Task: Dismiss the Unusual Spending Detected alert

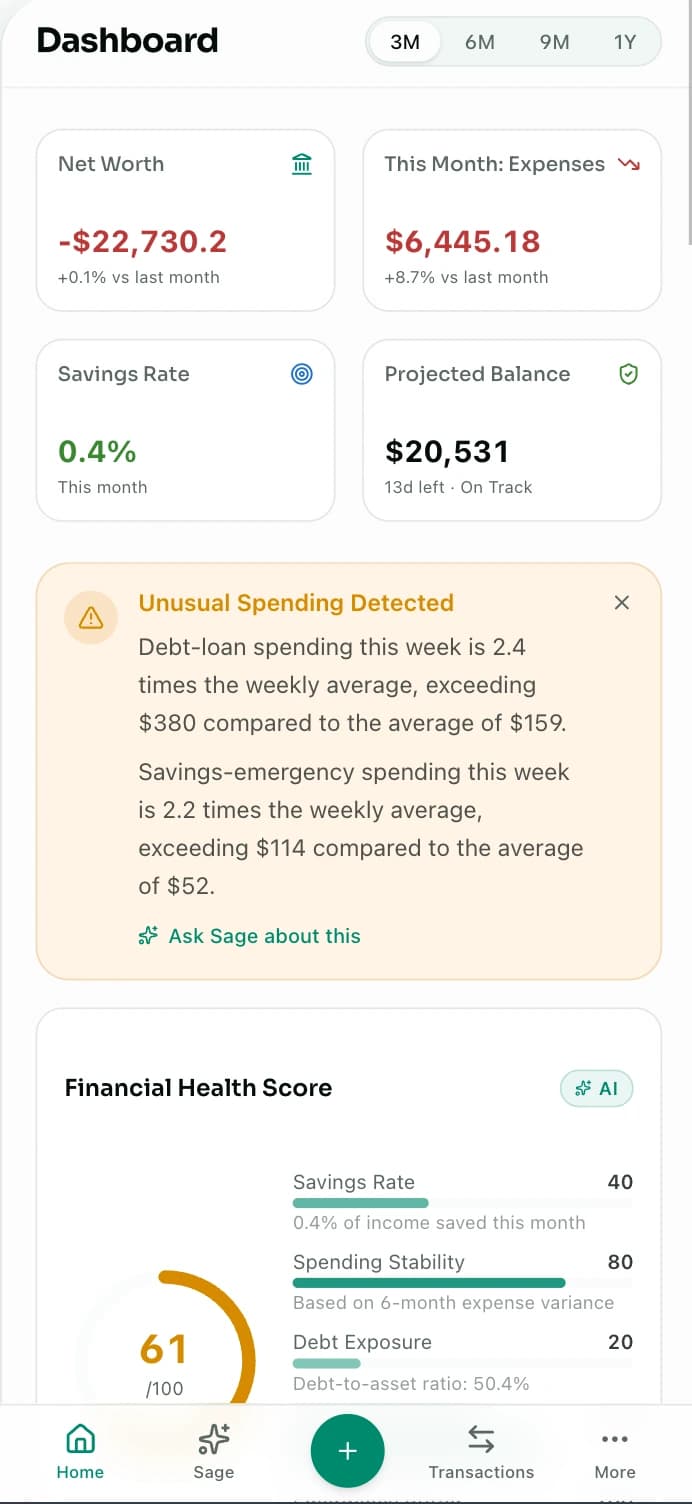Action: coord(622,602)
